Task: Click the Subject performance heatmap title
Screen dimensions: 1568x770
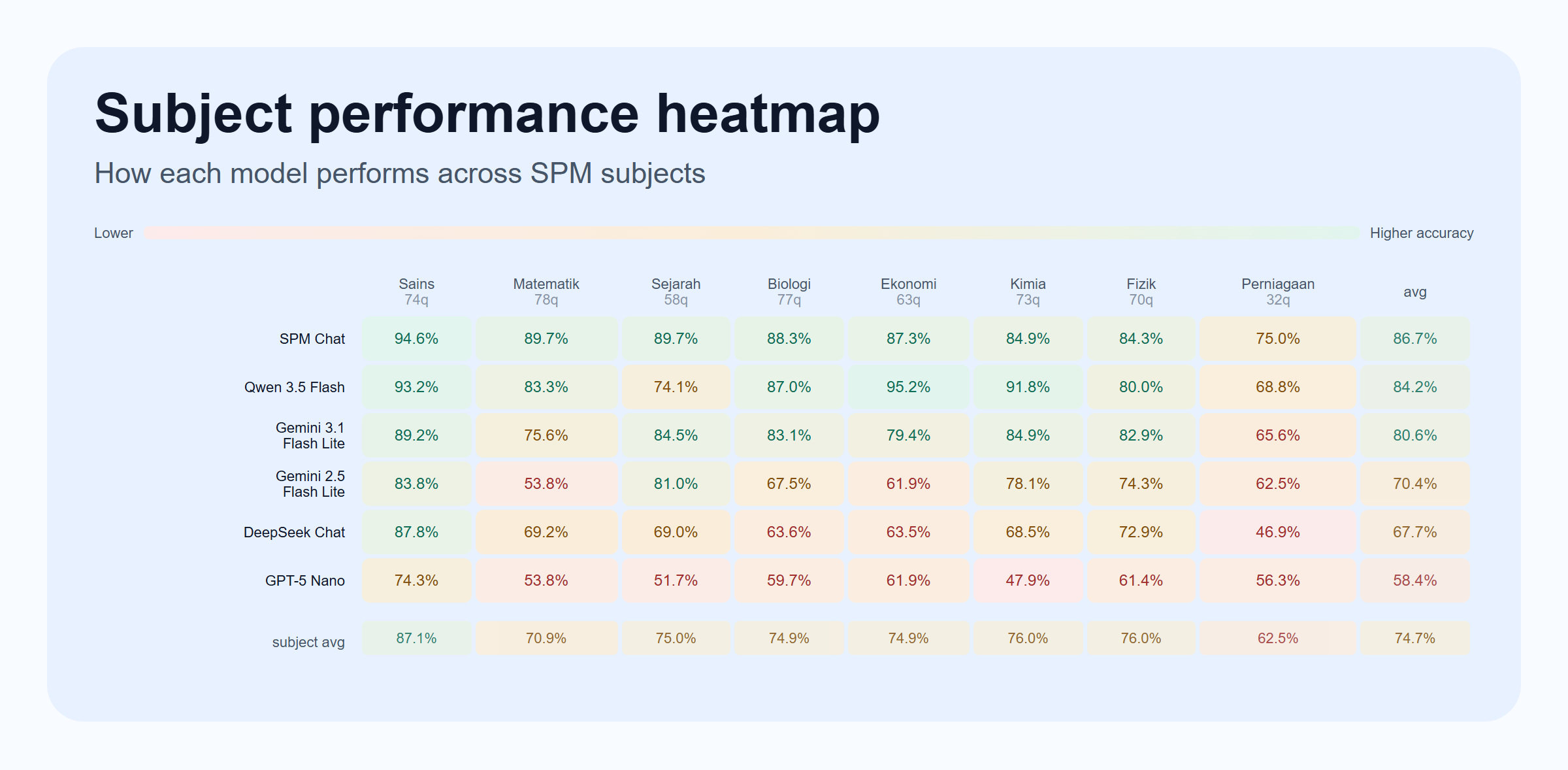Action: [x=487, y=114]
